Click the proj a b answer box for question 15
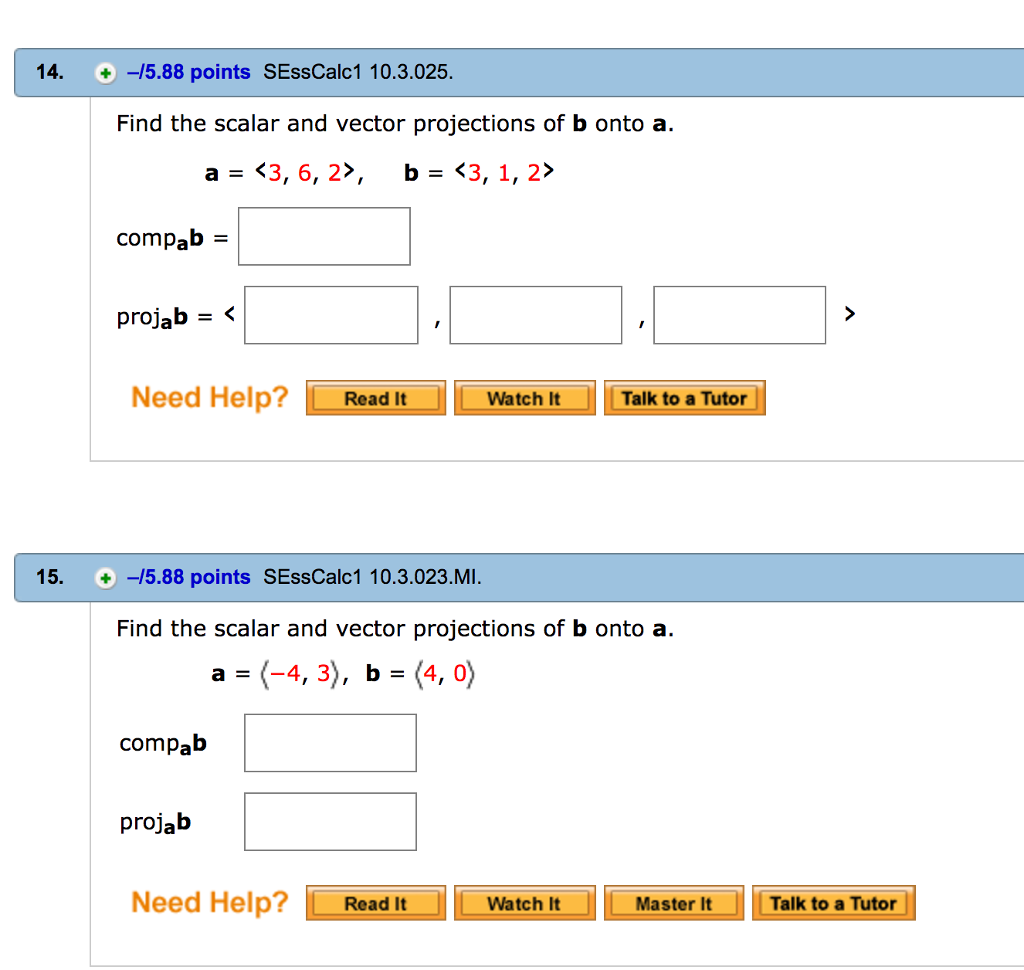1024x970 pixels. coord(330,820)
